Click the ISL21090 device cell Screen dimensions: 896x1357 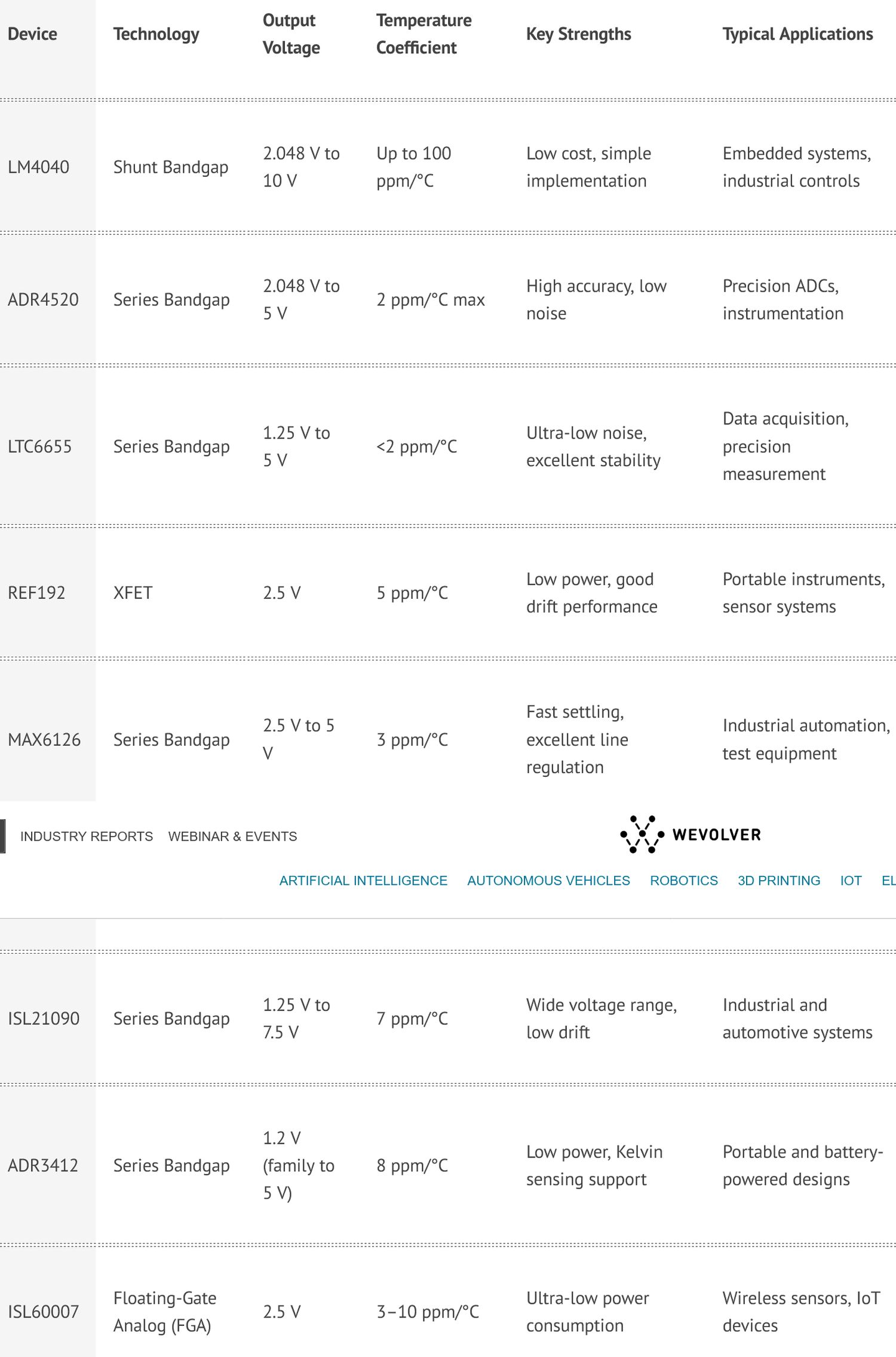coord(44,1018)
